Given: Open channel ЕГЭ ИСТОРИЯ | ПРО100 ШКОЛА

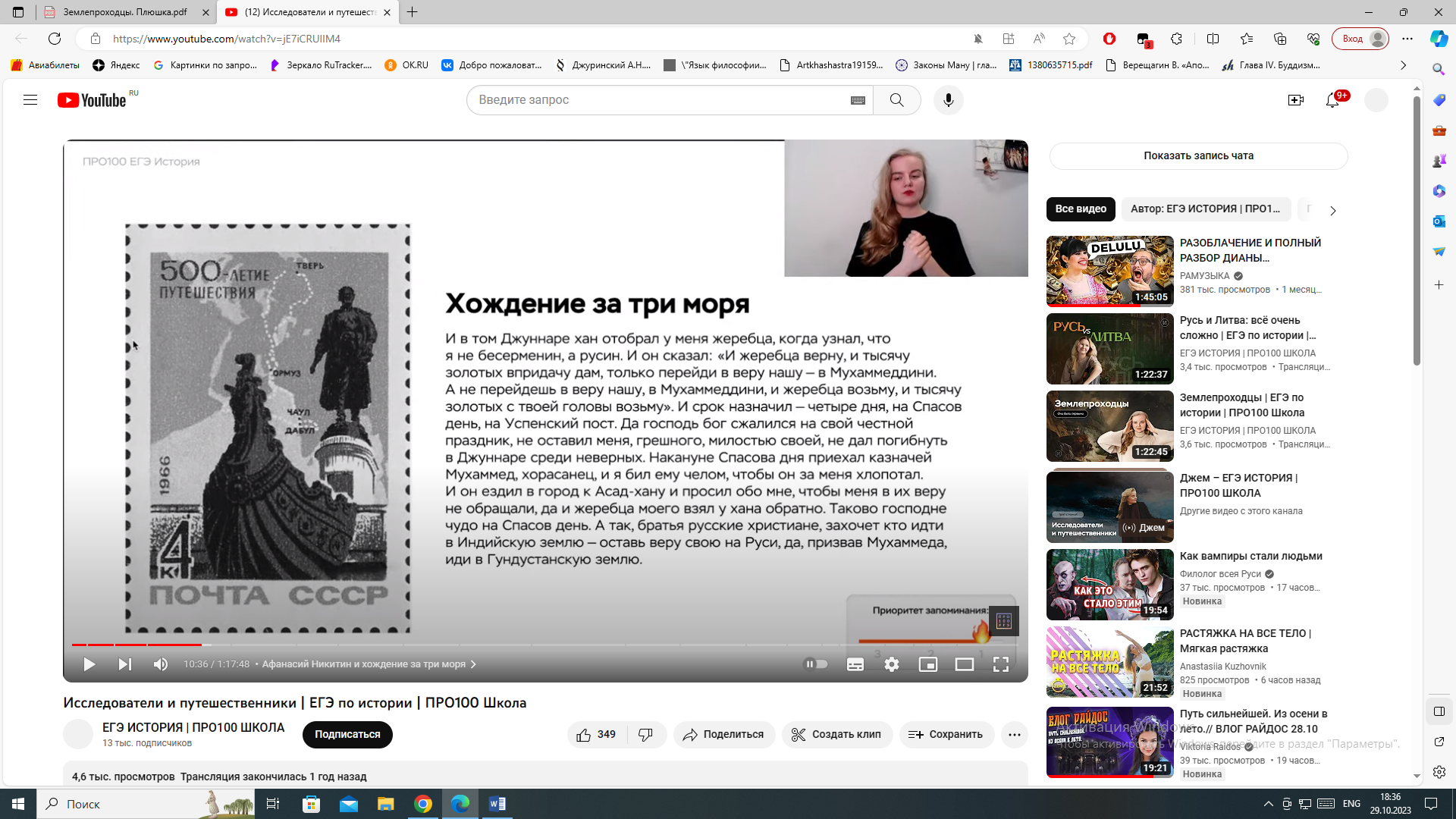Looking at the screenshot, I should pyautogui.click(x=193, y=727).
